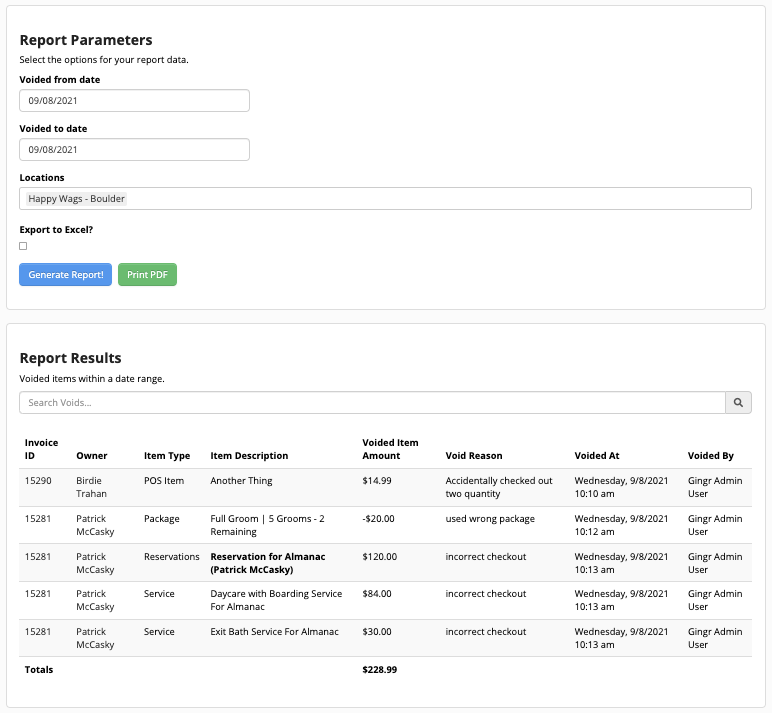Viewport: 772px width, 713px height.
Task: Click the $84.00 amount
Action: point(377,593)
